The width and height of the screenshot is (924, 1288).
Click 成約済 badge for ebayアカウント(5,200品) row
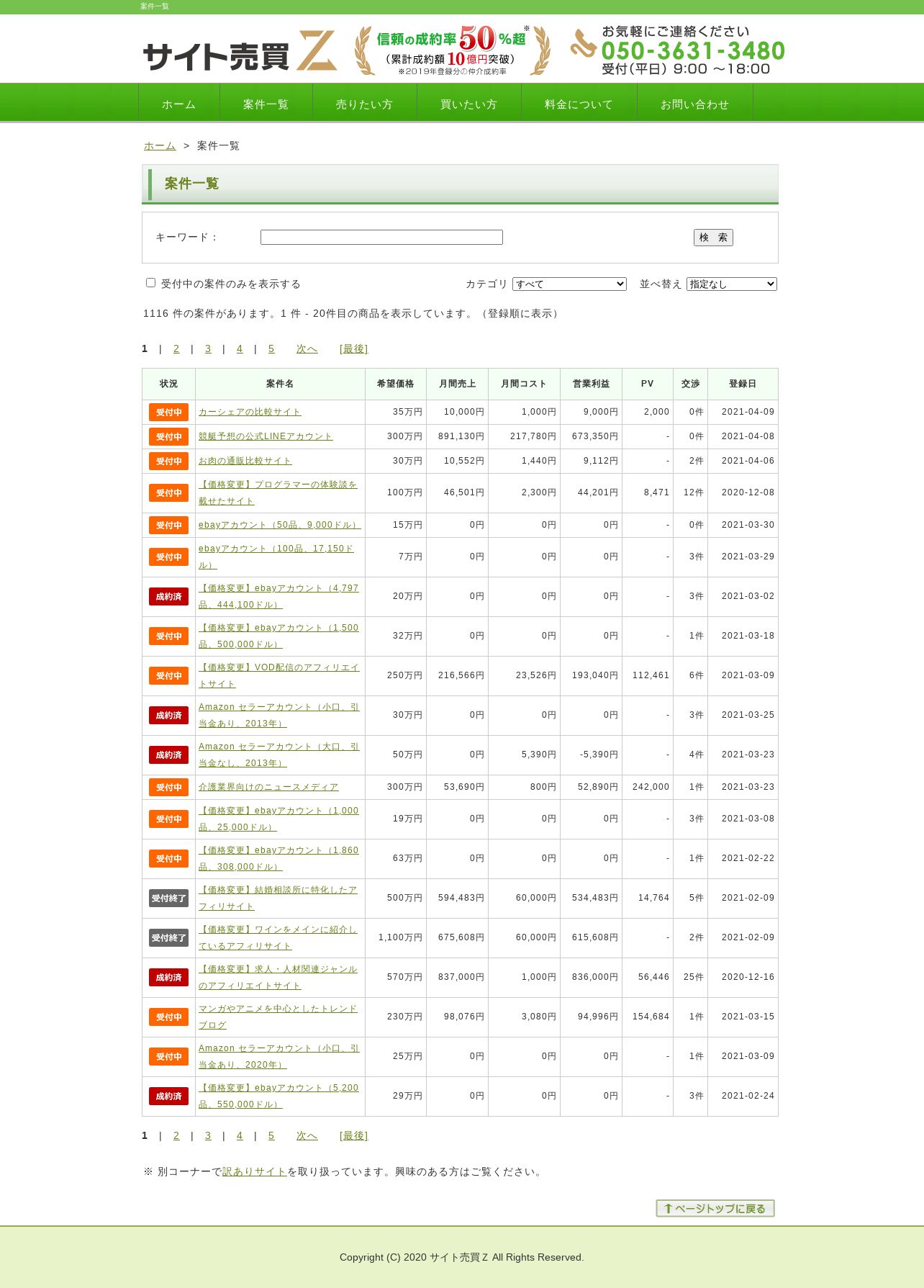click(168, 1096)
